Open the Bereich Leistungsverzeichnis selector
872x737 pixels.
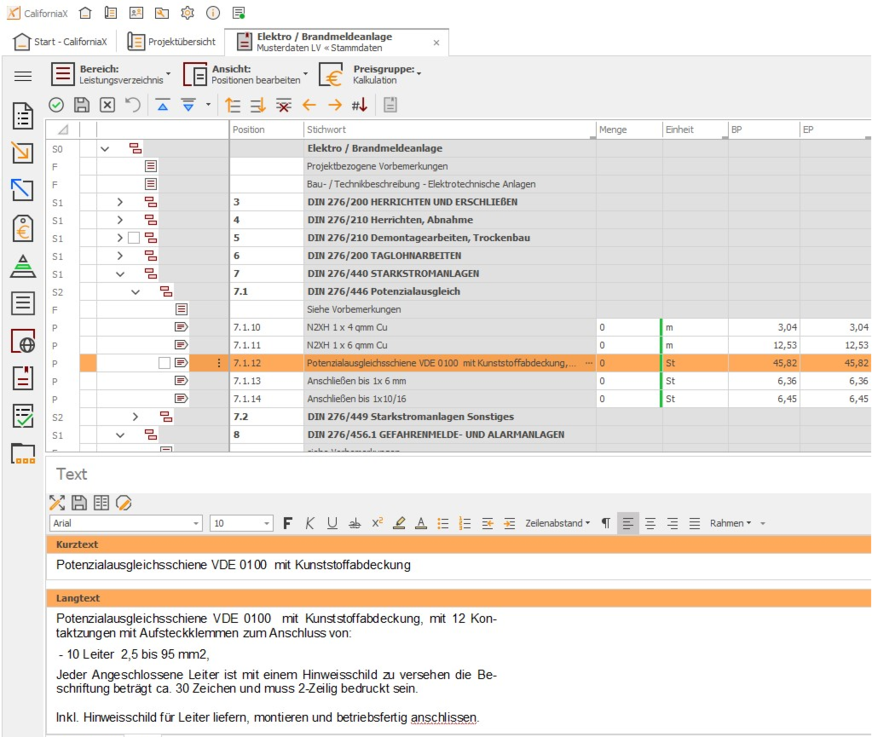pyautogui.click(x=110, y=74)
